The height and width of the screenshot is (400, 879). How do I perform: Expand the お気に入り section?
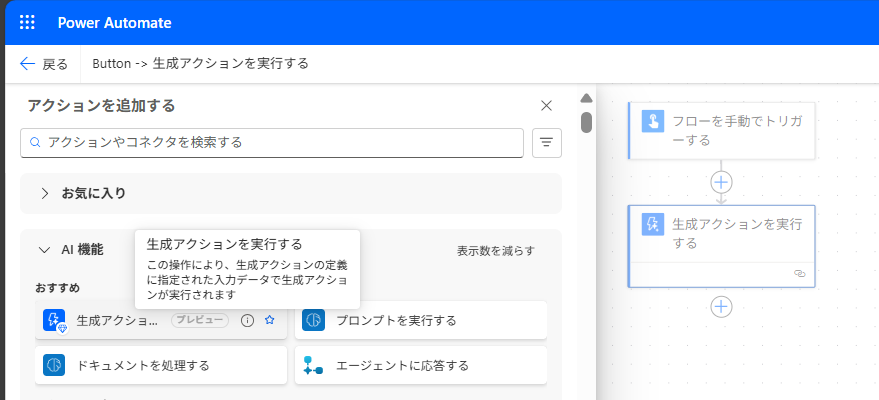pyautogui.click(x=45, y=193)
